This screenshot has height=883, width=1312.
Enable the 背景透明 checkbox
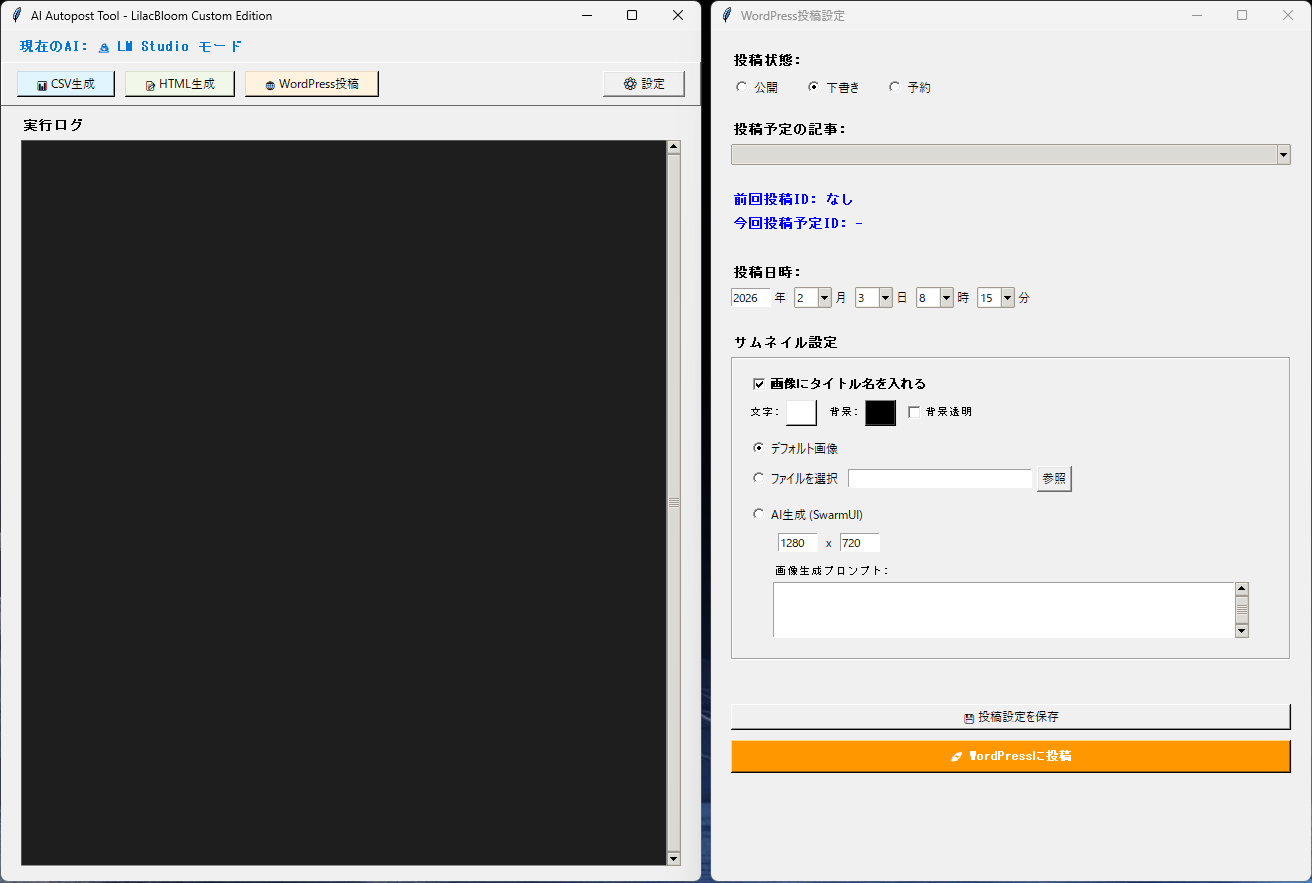(914, 412)
